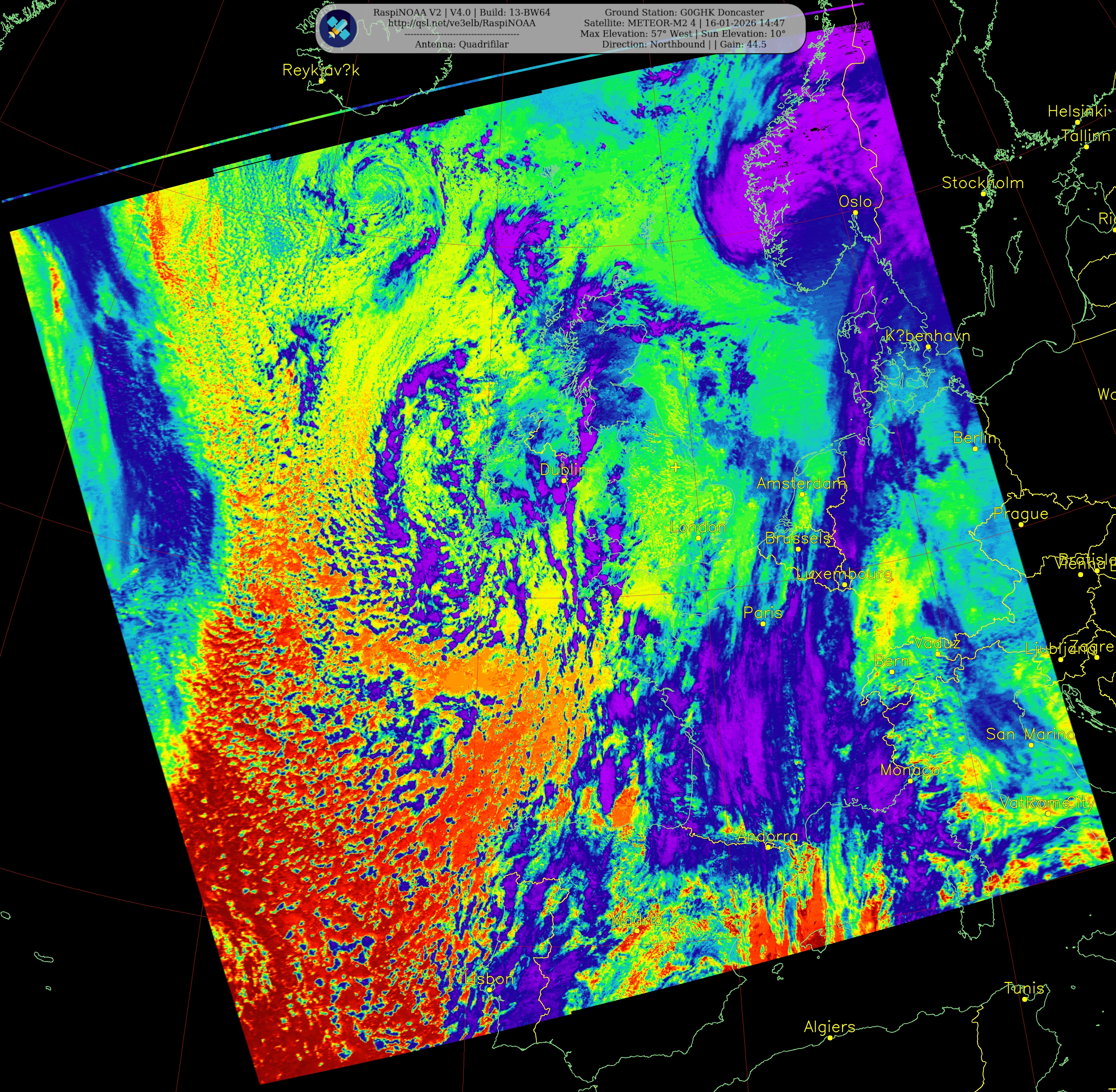Click the Paris city marker dot
Screen dimensions: 1116x1092
(763, 623)
